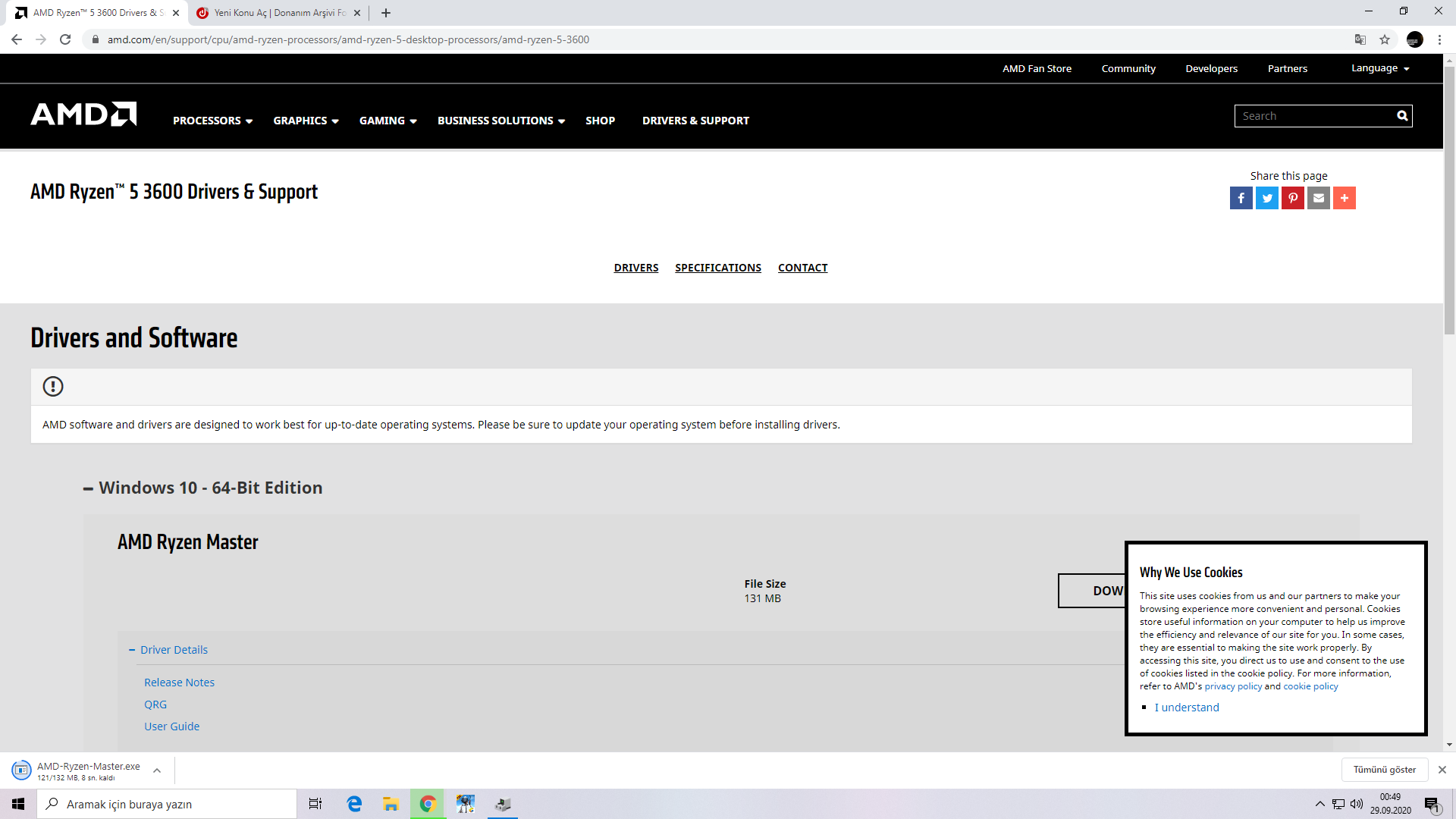
Task: Click the Tümünü göster button
Action: [1384, 770]
